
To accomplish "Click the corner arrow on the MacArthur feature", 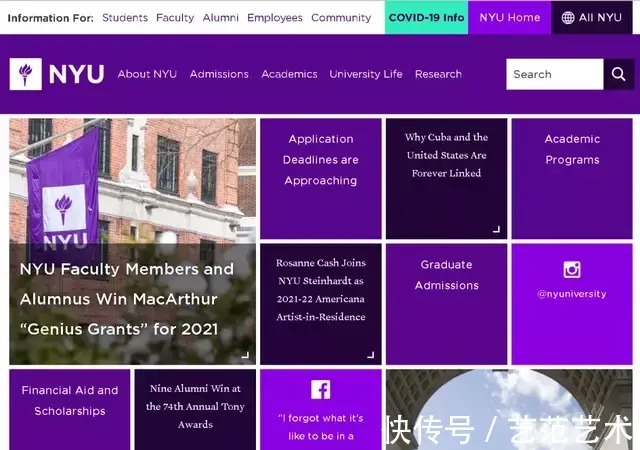I will (245, 355).
